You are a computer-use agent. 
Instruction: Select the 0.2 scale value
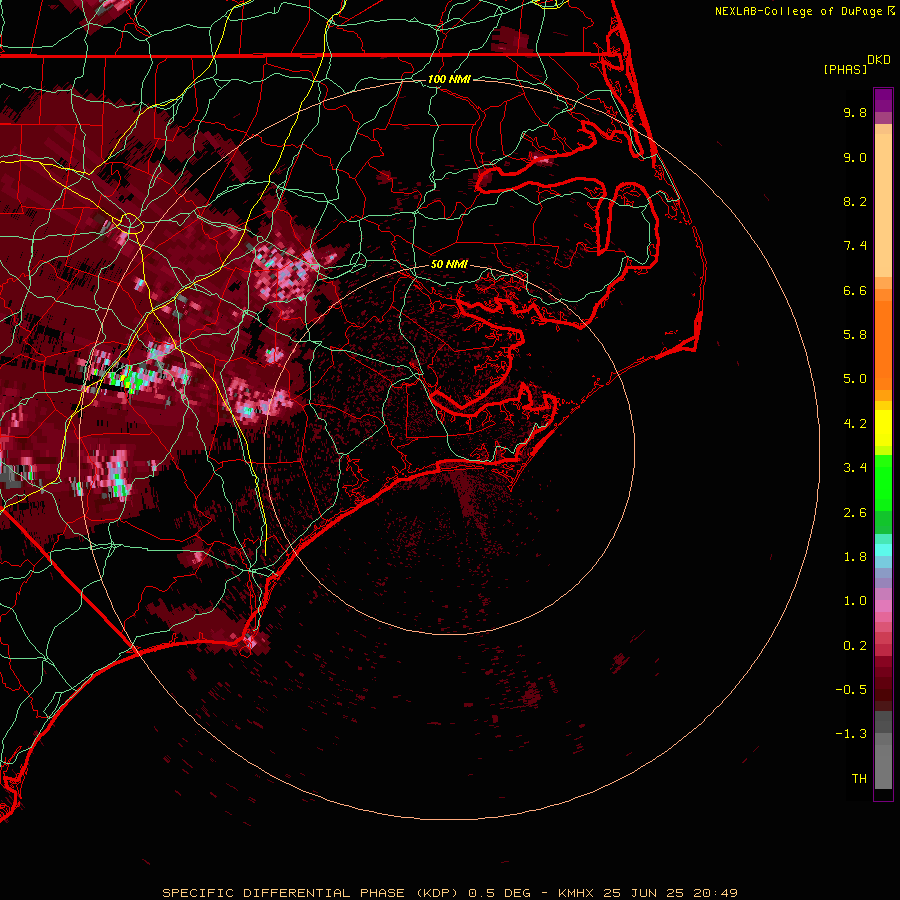click(x=855, y=646)
